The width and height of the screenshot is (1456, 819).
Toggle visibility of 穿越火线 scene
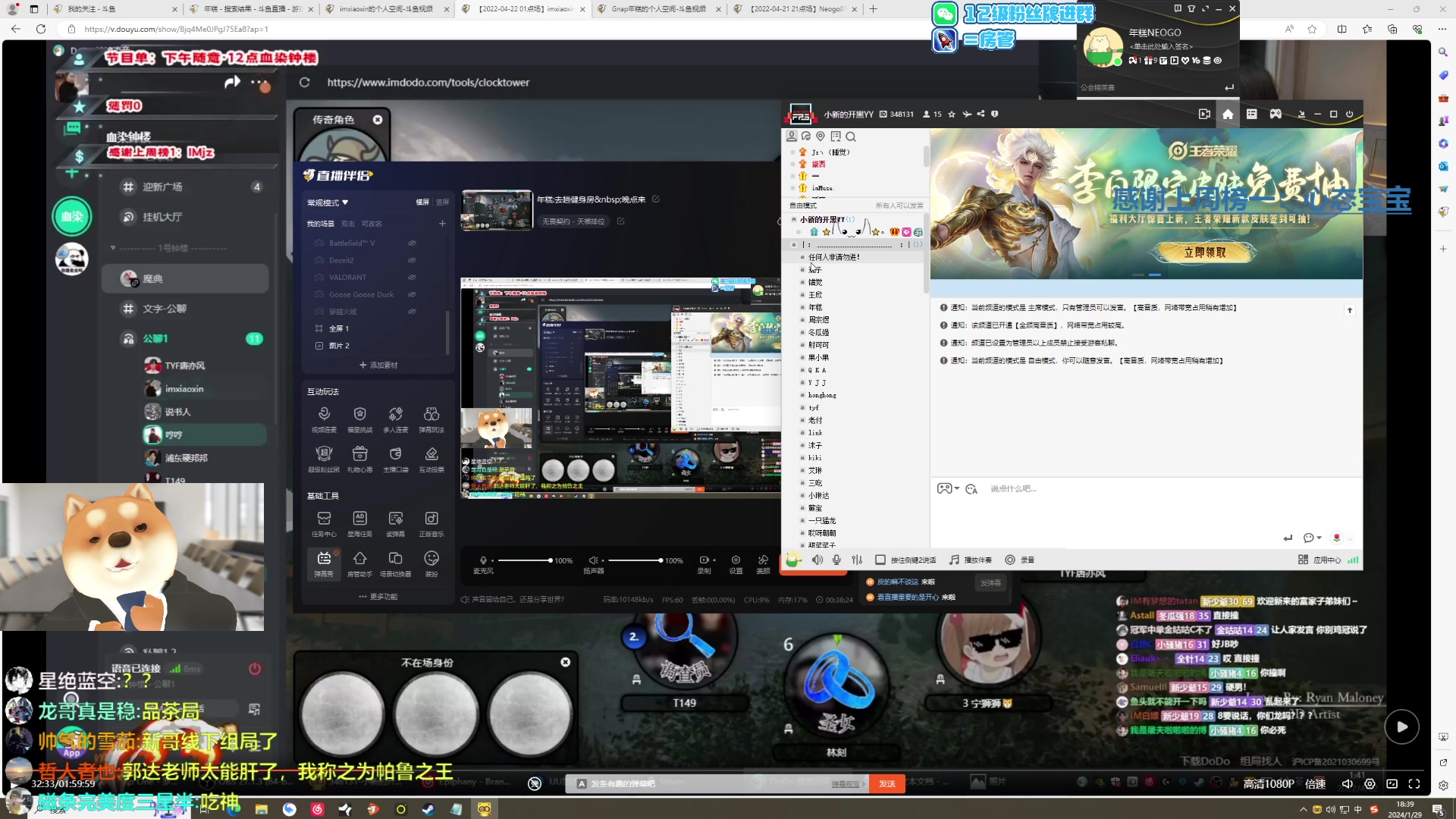point(412,312)
